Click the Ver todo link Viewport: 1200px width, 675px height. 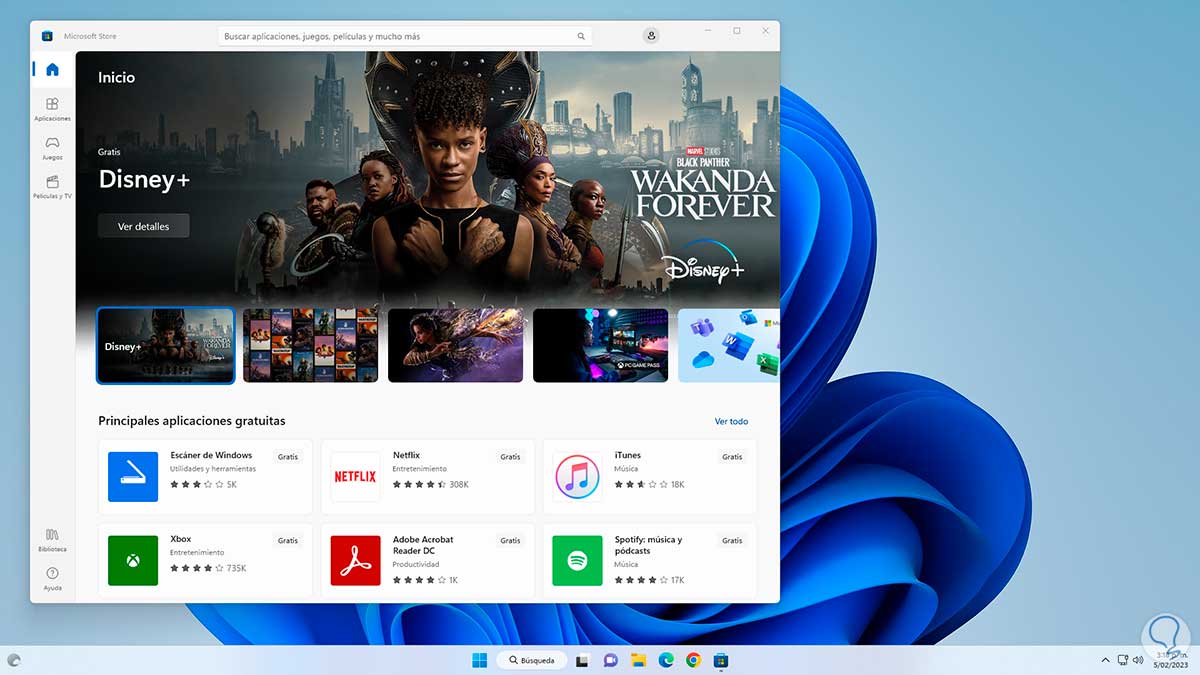[731, 421]
